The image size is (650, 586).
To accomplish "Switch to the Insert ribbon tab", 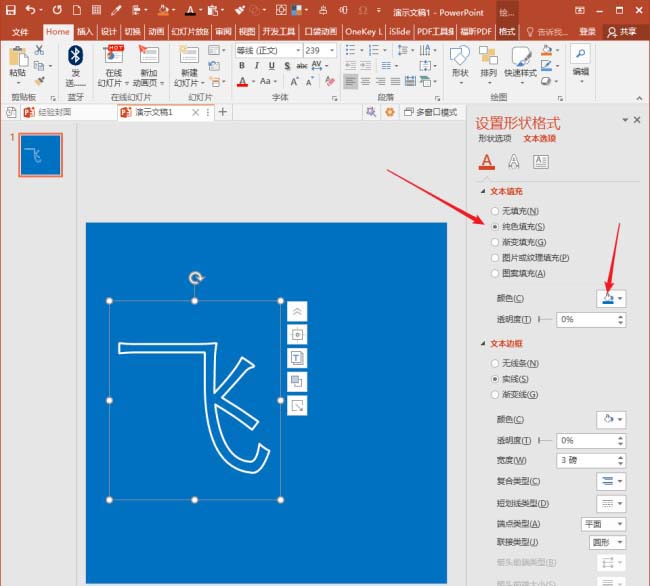I will (x=85, y=31).
